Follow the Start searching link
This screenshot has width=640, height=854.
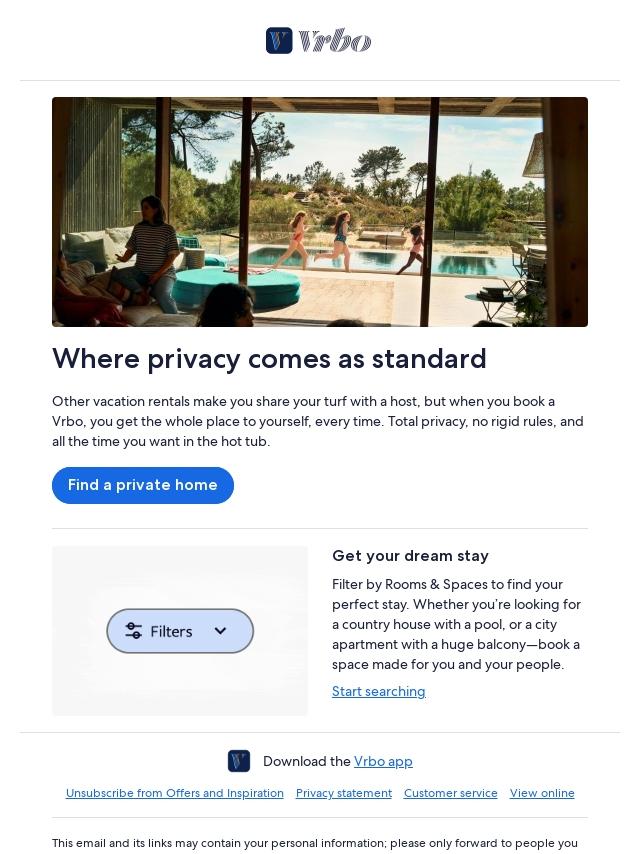pos(379,691)
